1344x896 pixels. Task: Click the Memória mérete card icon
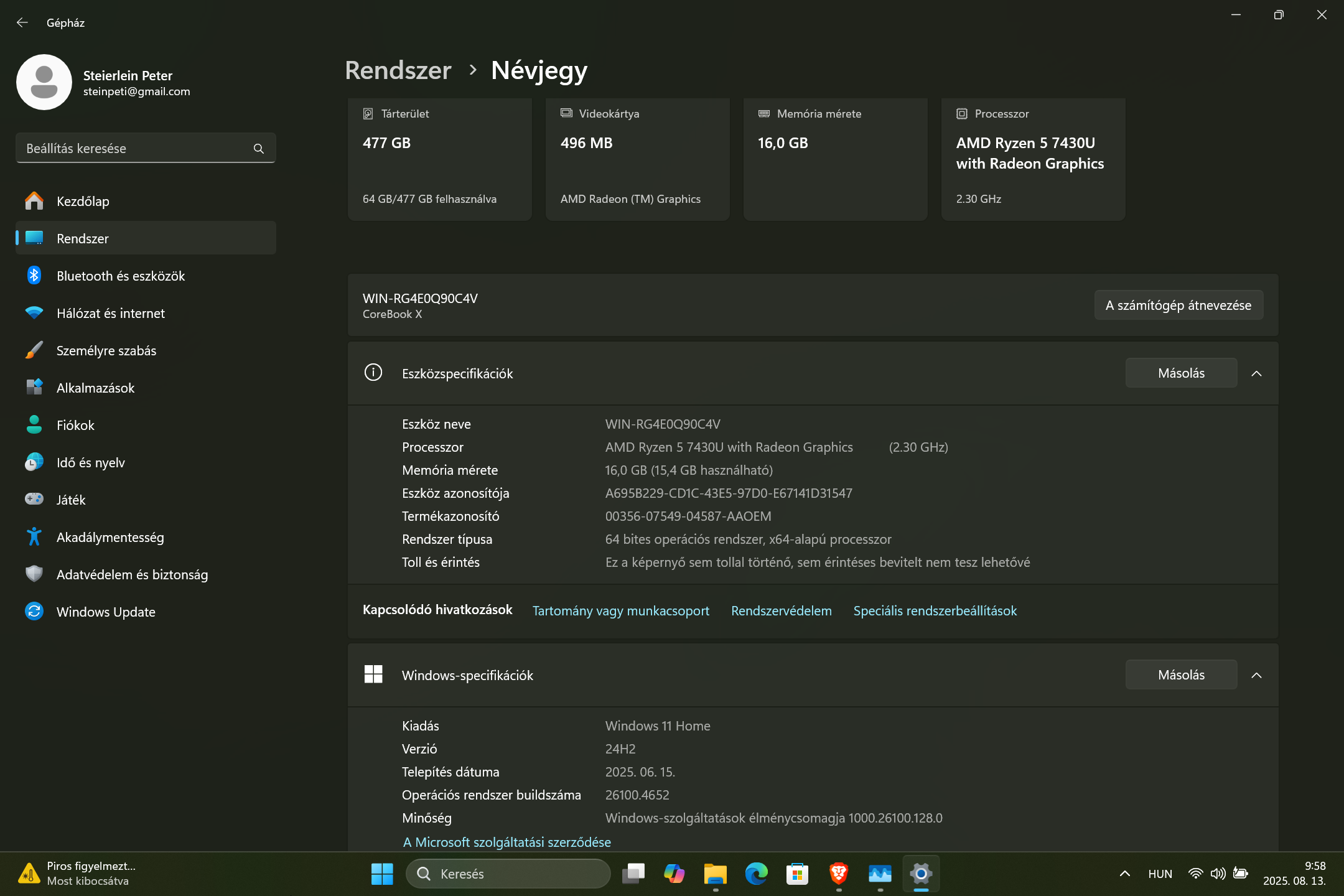tap(764, 114)
